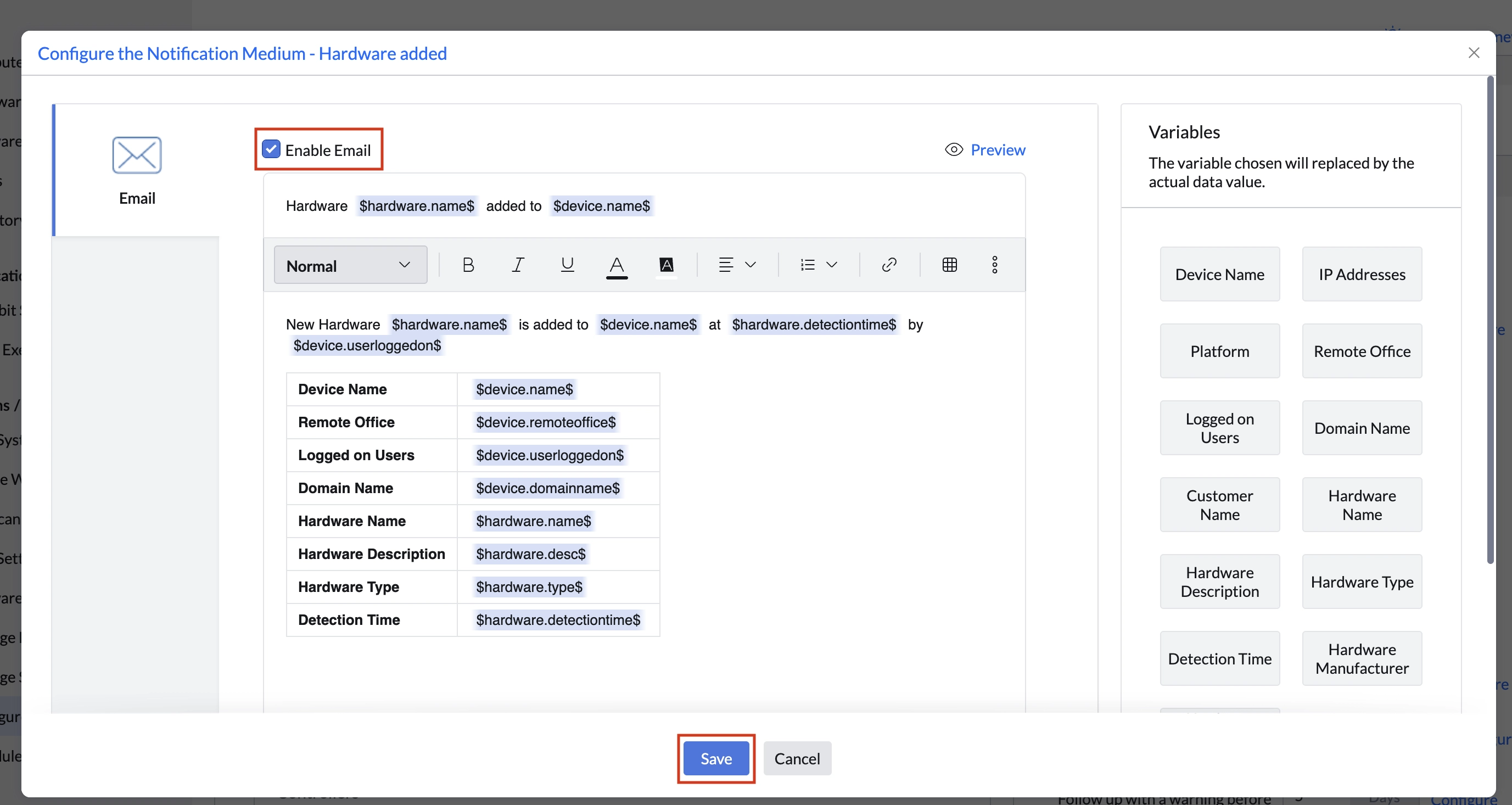Insert the Platform variable
Image resolution: width=1512 pixels, height=805 pixels.
[x=1220, y=351]
